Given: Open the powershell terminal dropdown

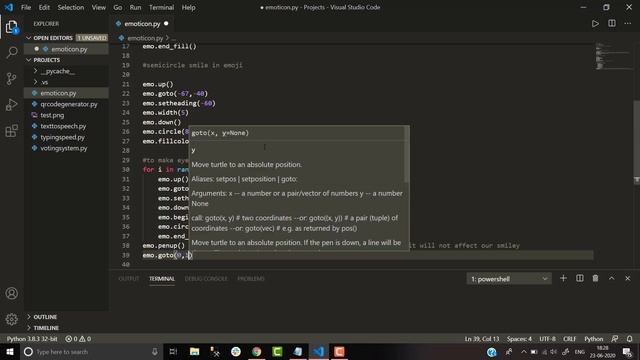Looking at the screenshot, I should pyautogui.click(x=509, y=279).
